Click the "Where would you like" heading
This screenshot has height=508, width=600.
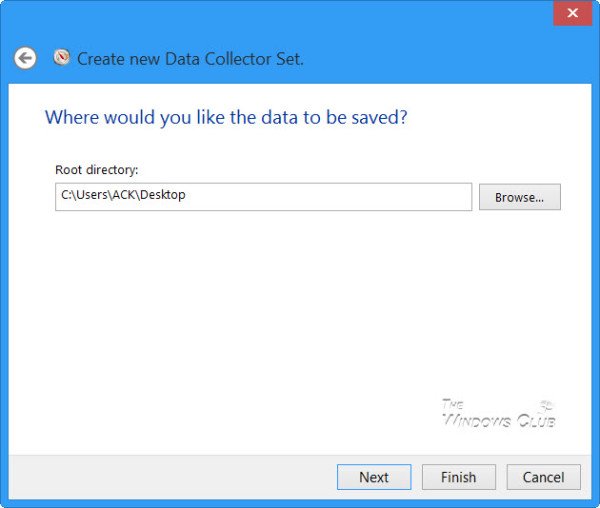[x=226, y=118]
